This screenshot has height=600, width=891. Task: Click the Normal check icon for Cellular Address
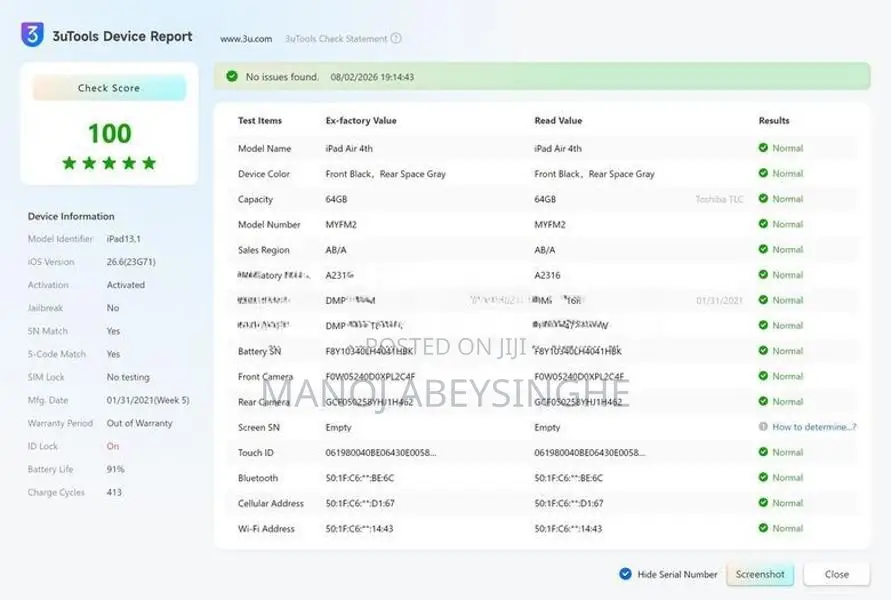[x=763, y=502]
